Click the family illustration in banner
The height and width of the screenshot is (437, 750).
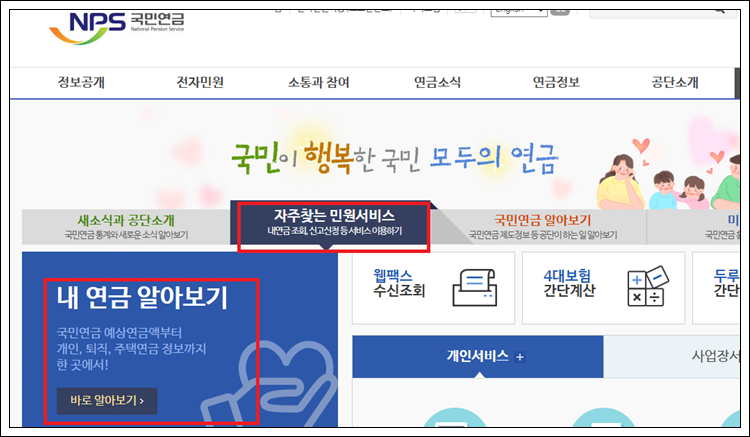tap(668, 175)
